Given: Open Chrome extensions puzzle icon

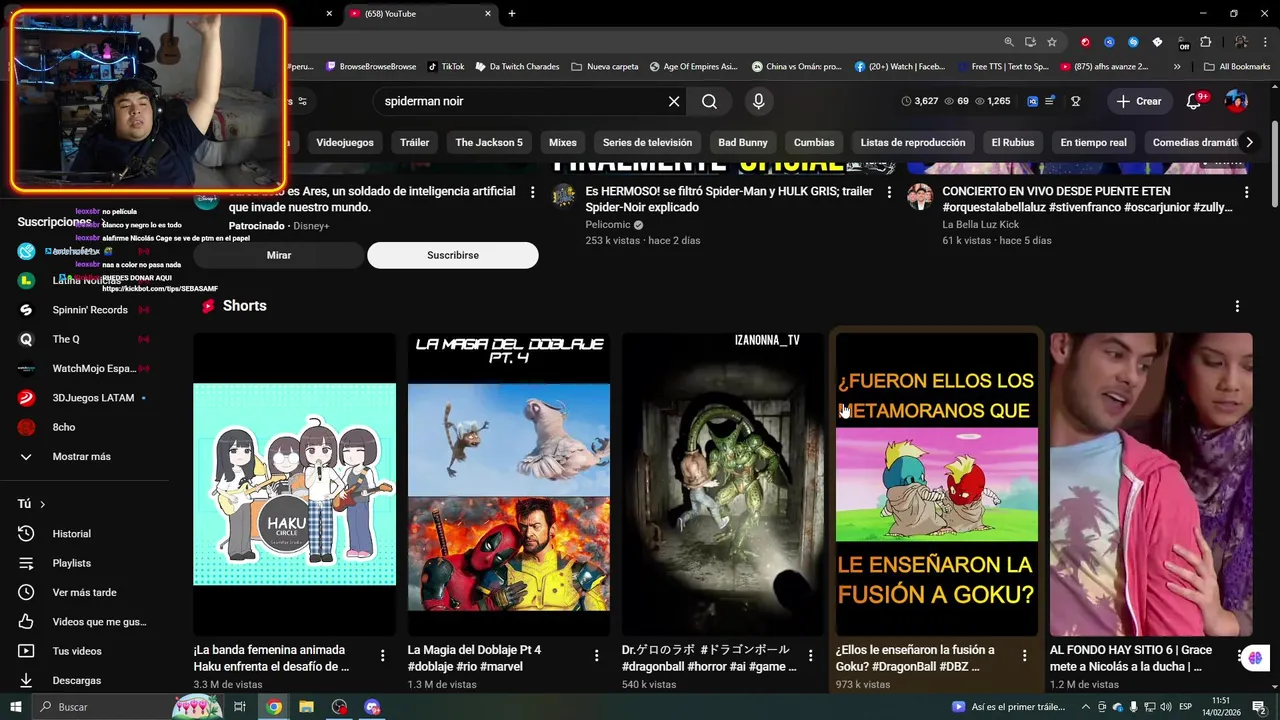Looking at the screenshot, I should click(1206, 42).
